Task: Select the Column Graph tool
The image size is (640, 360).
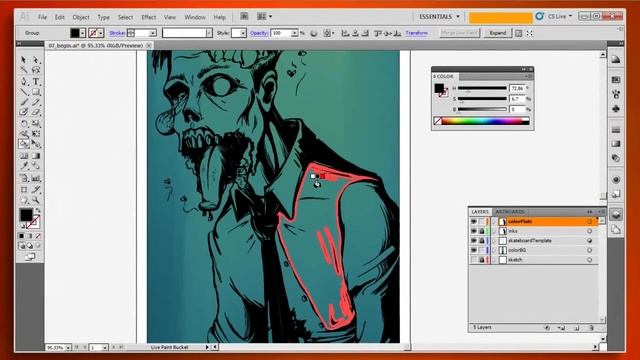Action: coord(36,178)
